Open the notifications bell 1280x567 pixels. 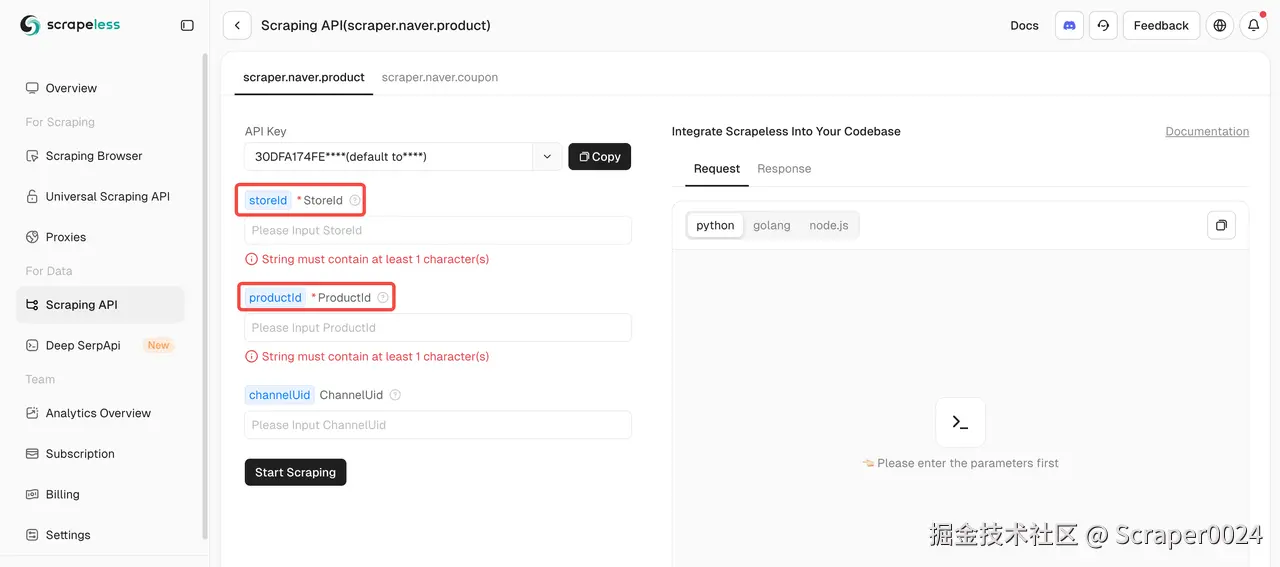1253,25
